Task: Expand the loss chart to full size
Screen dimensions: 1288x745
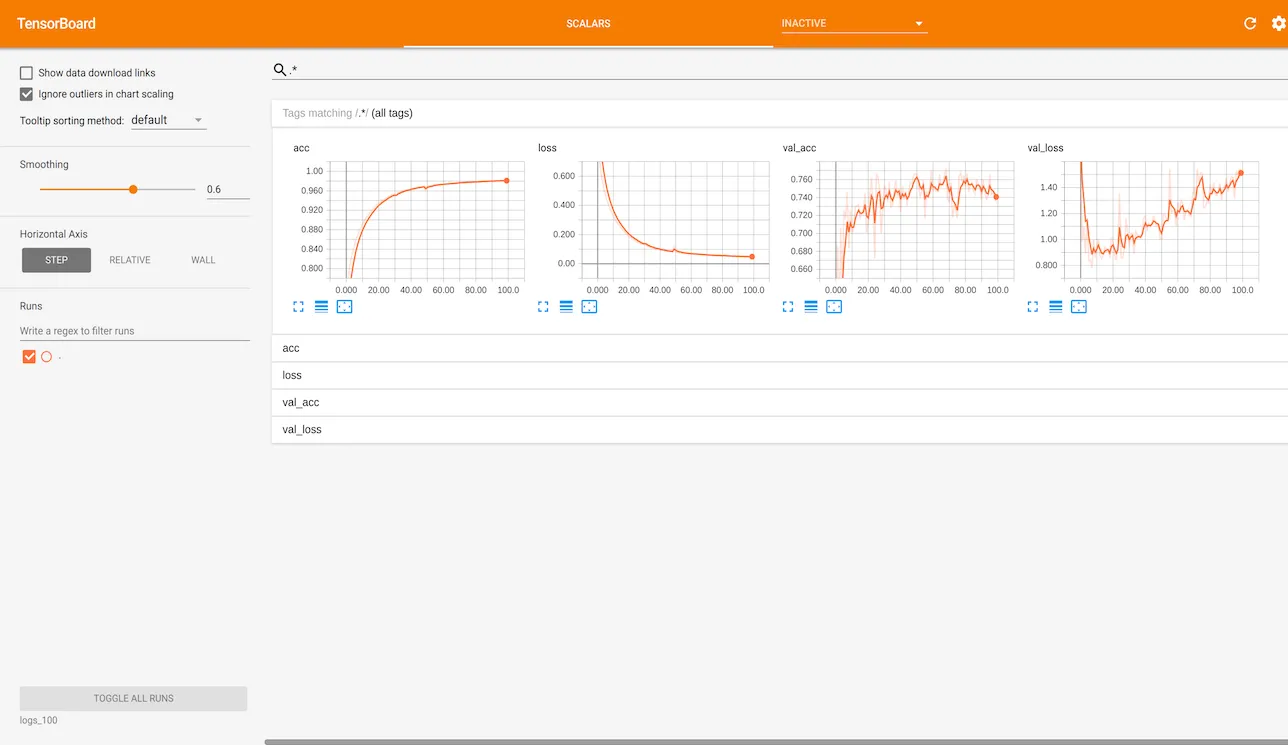Action: [x=543, y=307]
